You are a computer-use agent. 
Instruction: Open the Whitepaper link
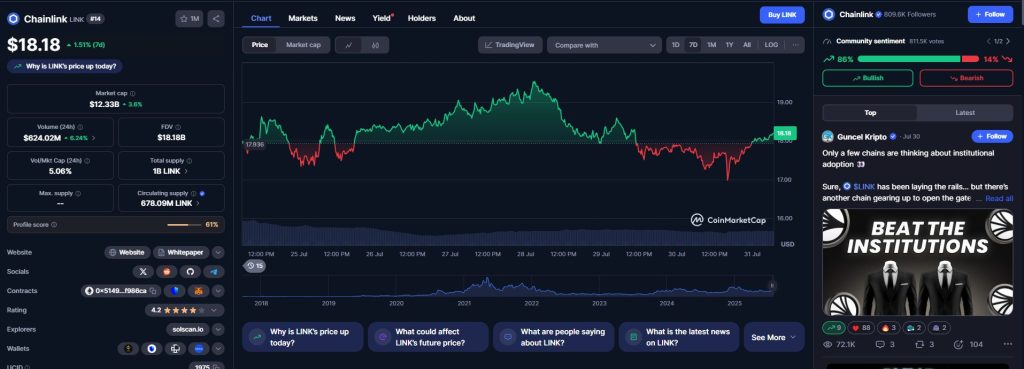[182, 252]
